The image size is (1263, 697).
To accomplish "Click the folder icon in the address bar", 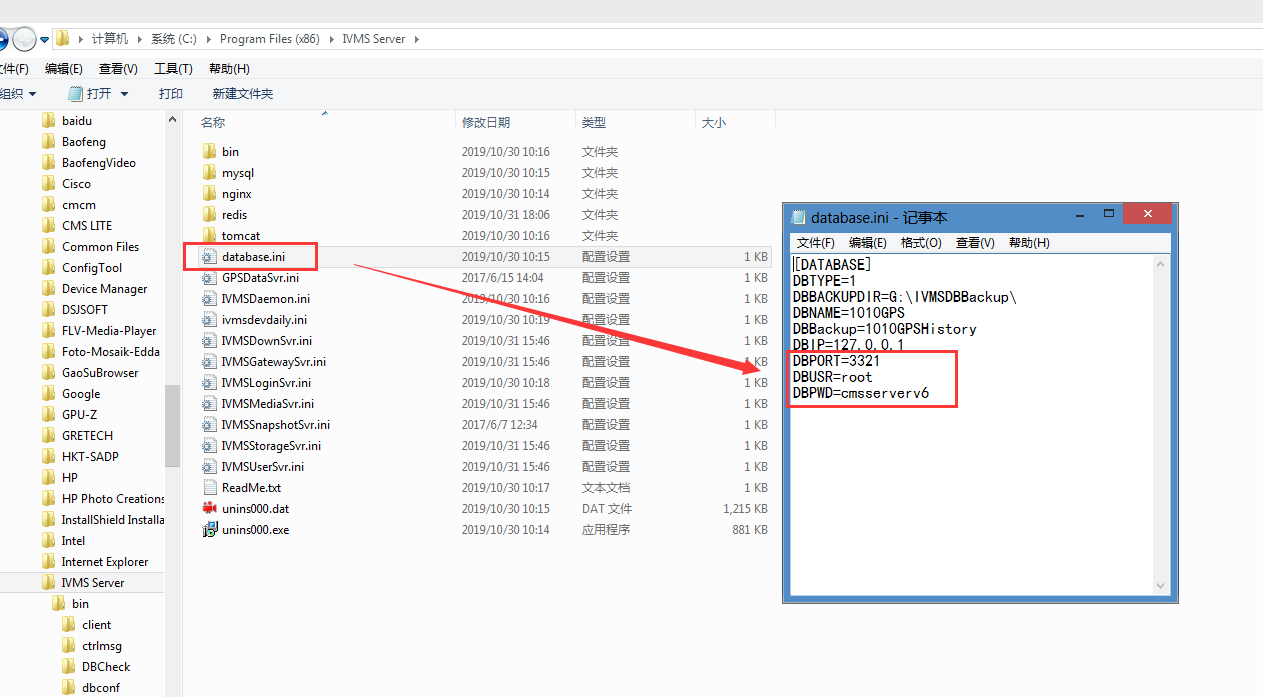I will click(62, 39).
